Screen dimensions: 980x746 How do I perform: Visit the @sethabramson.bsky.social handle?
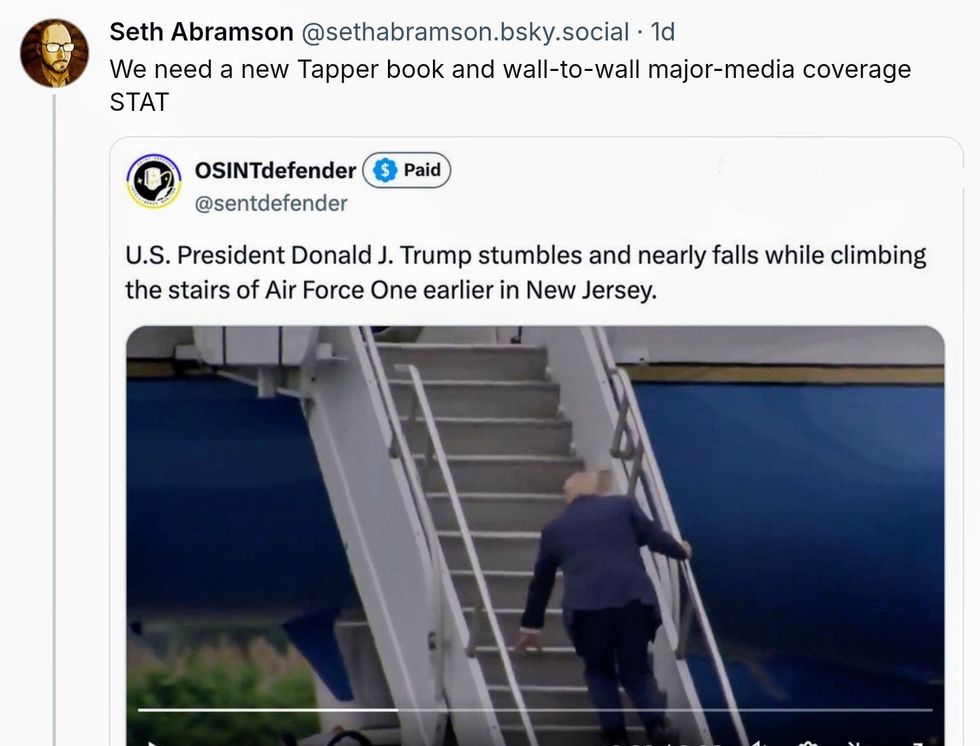point(465,32)
